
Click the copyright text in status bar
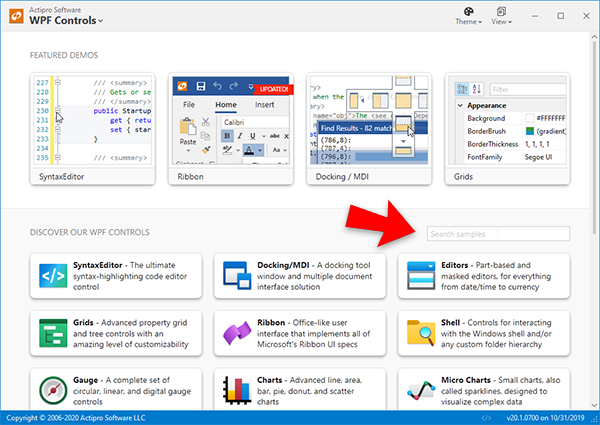(x=76, y=418)
